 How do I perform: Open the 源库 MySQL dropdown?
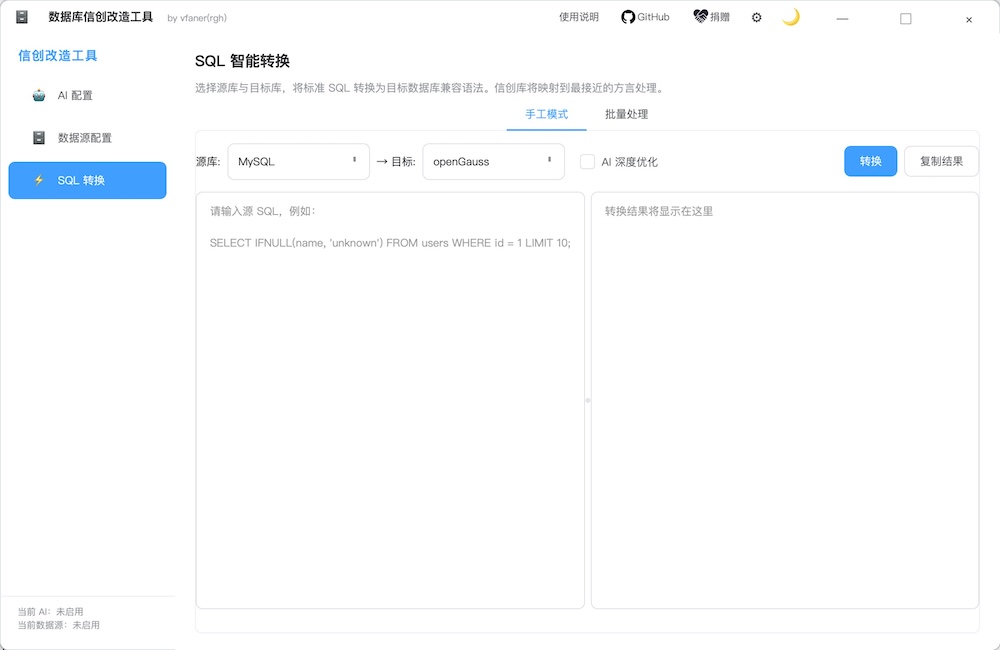tap(298, 162)
